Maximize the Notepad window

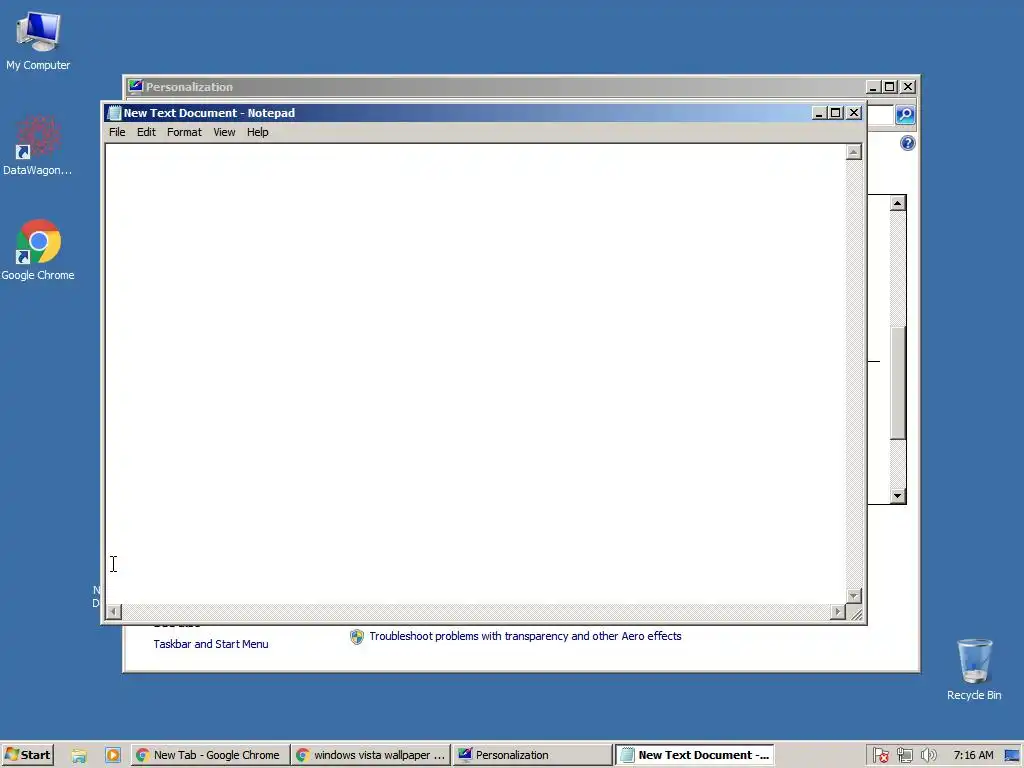click(835, 113)
